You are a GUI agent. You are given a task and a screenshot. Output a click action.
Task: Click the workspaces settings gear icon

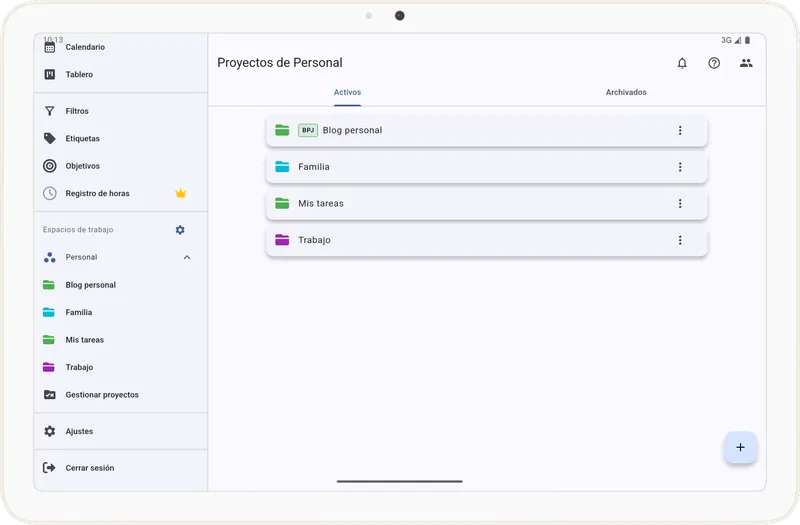[x=180, y=230]
